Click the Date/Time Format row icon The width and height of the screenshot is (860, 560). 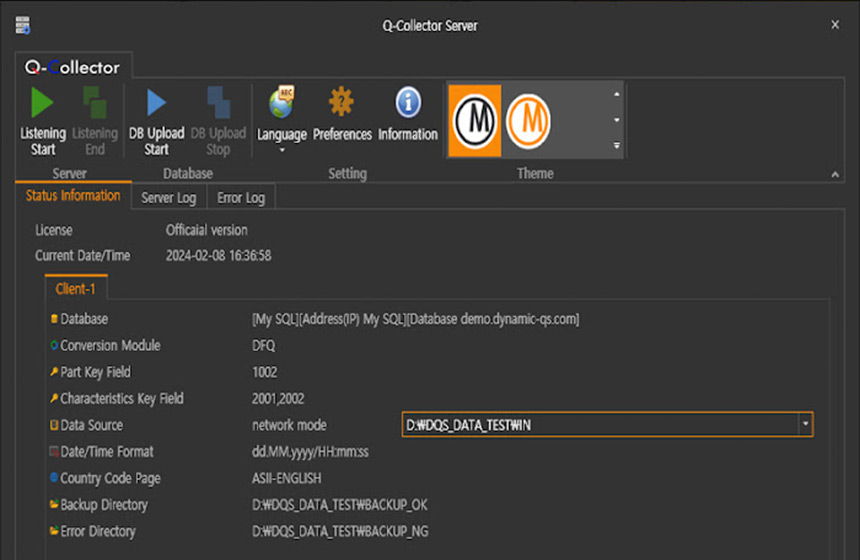pyautogui.click(x=54, y=451)
